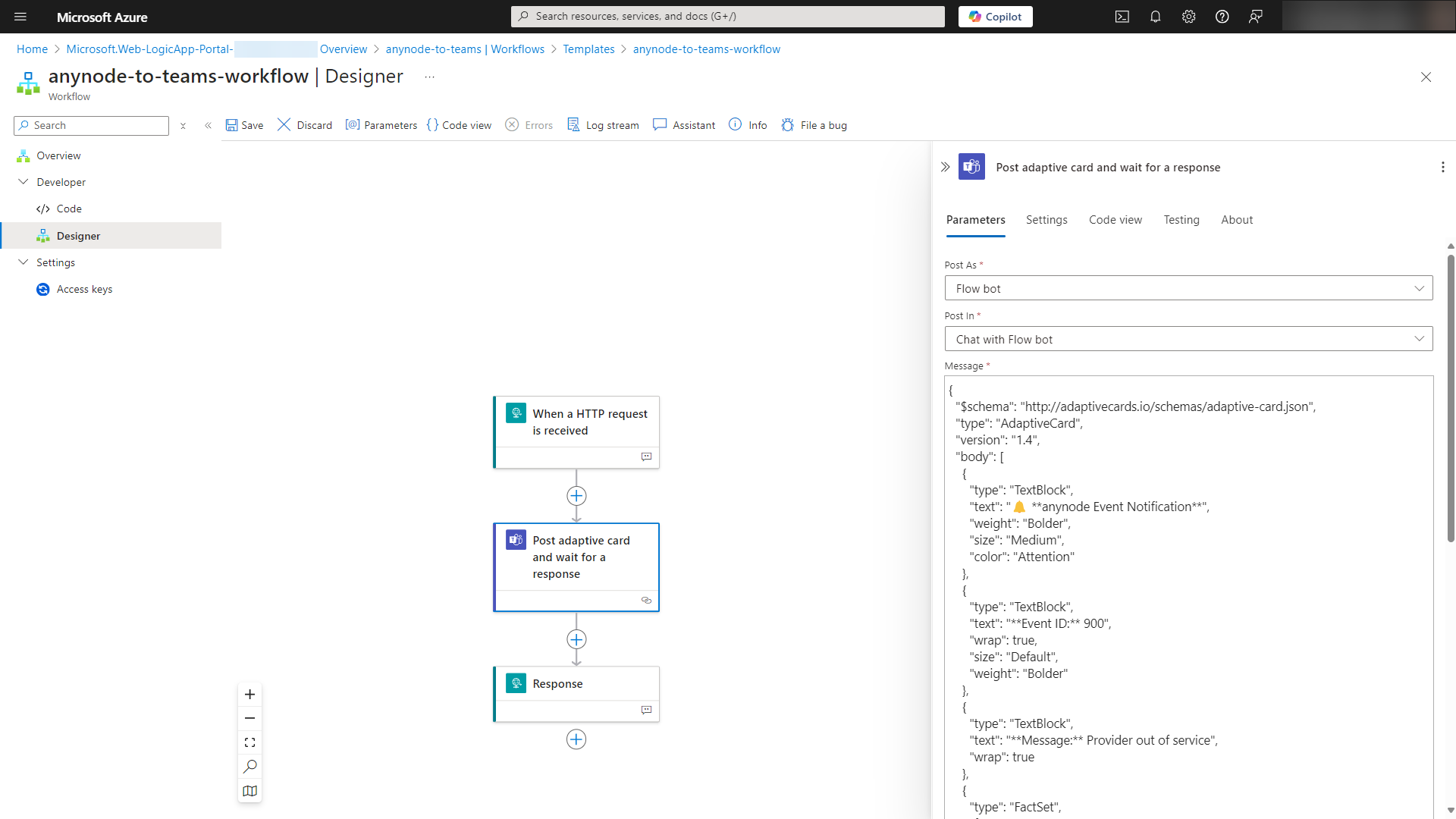This screenshot has height=819, width=1456.
Task: Open workflow Parameters from the toolbar
Action: (x=381, y=125)
